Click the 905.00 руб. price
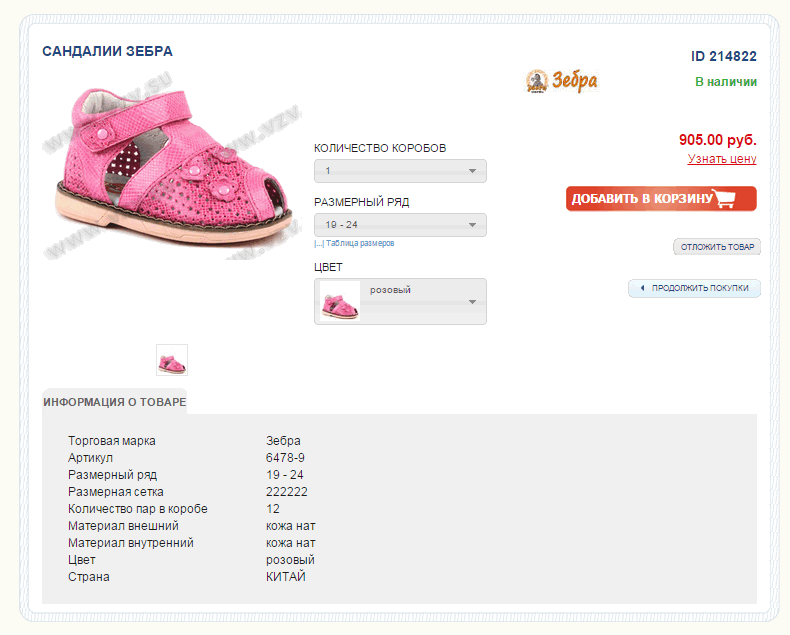The image size is (790, 635). pyautogui.click(x=717, y=140)
